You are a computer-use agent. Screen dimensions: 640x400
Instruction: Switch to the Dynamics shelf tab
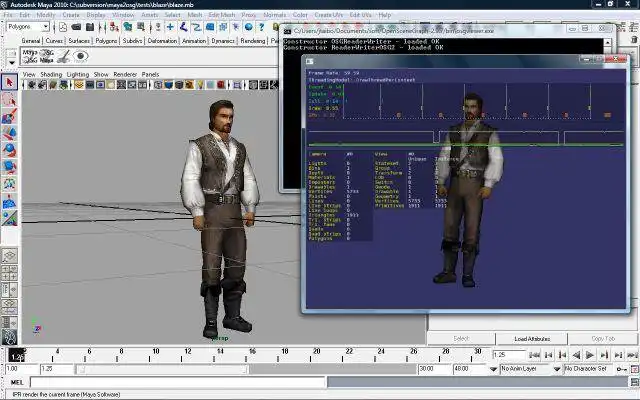pos(223,41)
